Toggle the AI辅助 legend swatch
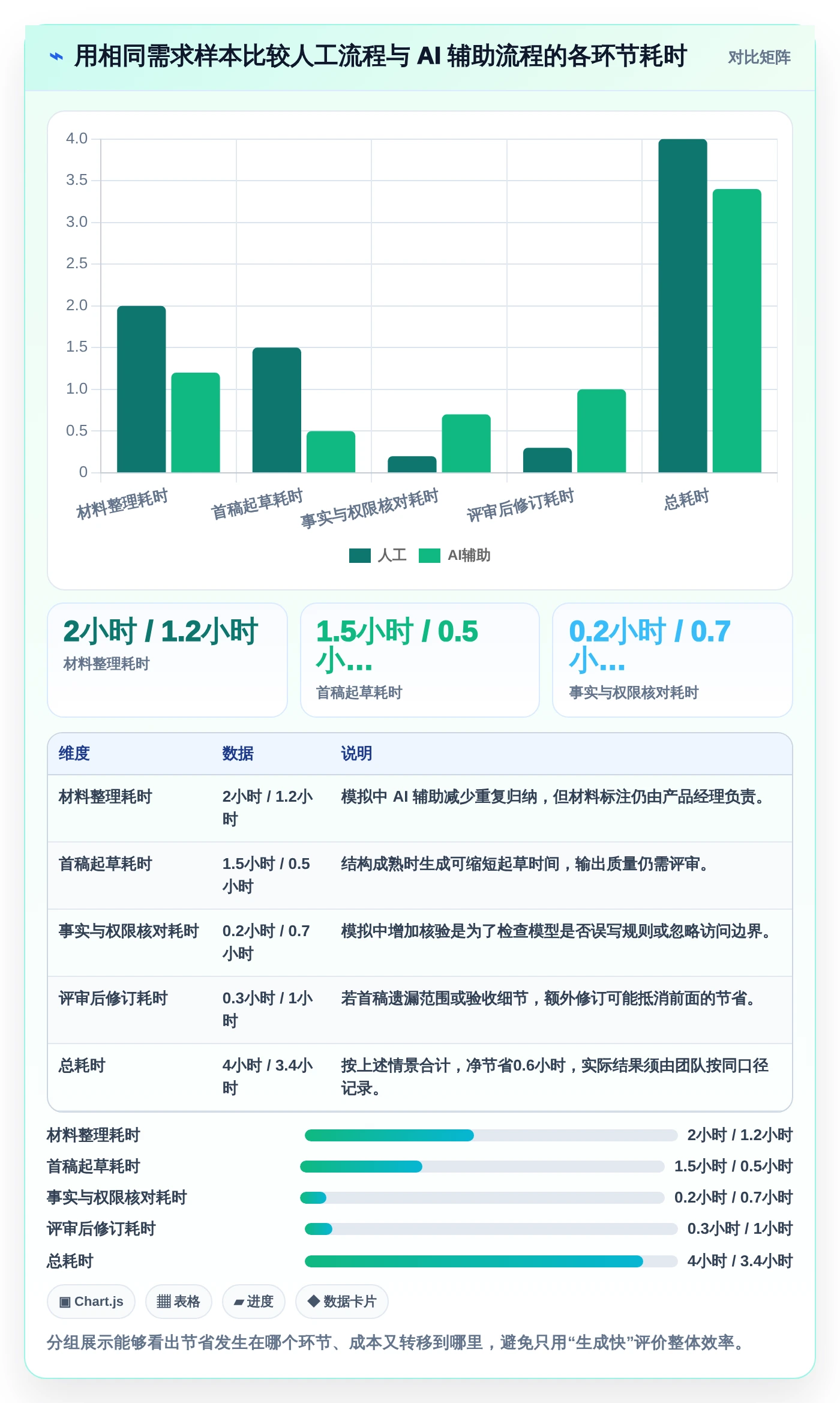This screenshot has height=1403, width=840. tap(430, 555)
